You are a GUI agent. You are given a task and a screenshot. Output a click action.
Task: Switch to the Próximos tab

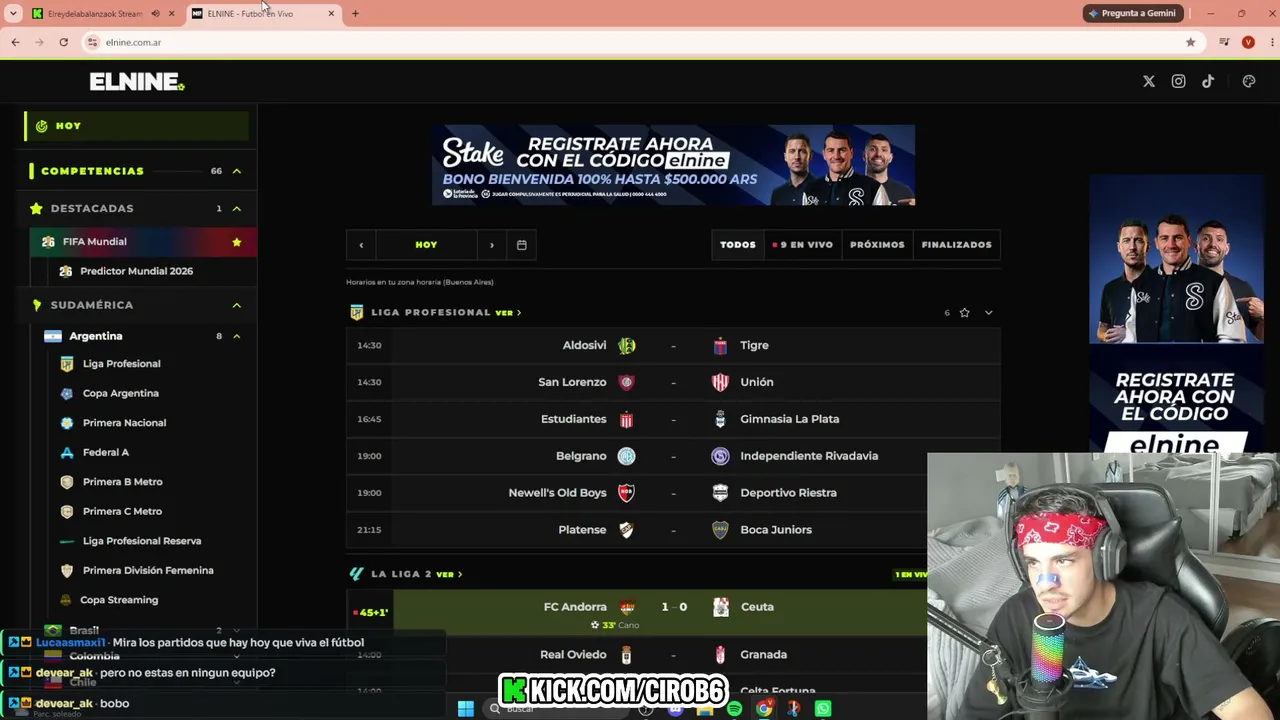pyautogui.click(x=877, y=245)
